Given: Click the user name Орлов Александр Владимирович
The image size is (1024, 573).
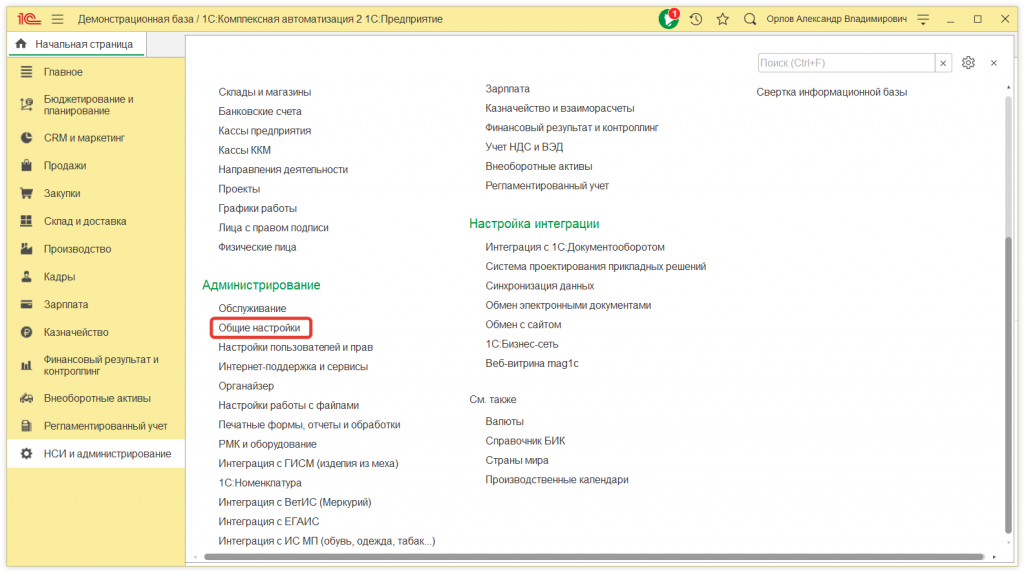Looking at the screenshot, I should [x=834, y=19].
